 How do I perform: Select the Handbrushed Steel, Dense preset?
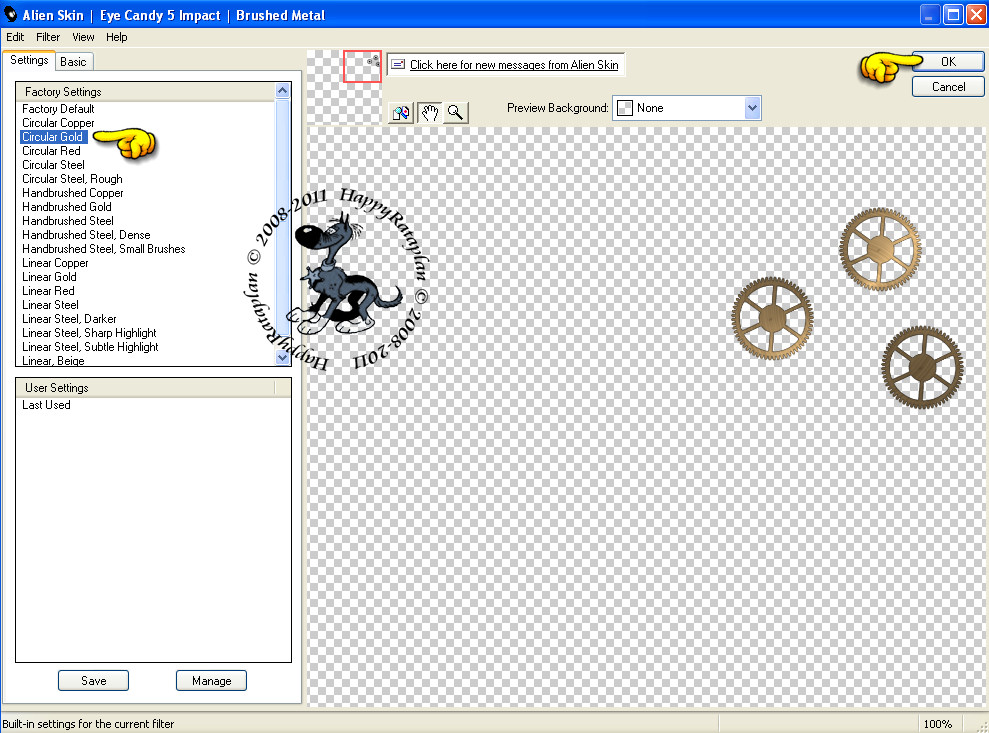coord(86,235)
